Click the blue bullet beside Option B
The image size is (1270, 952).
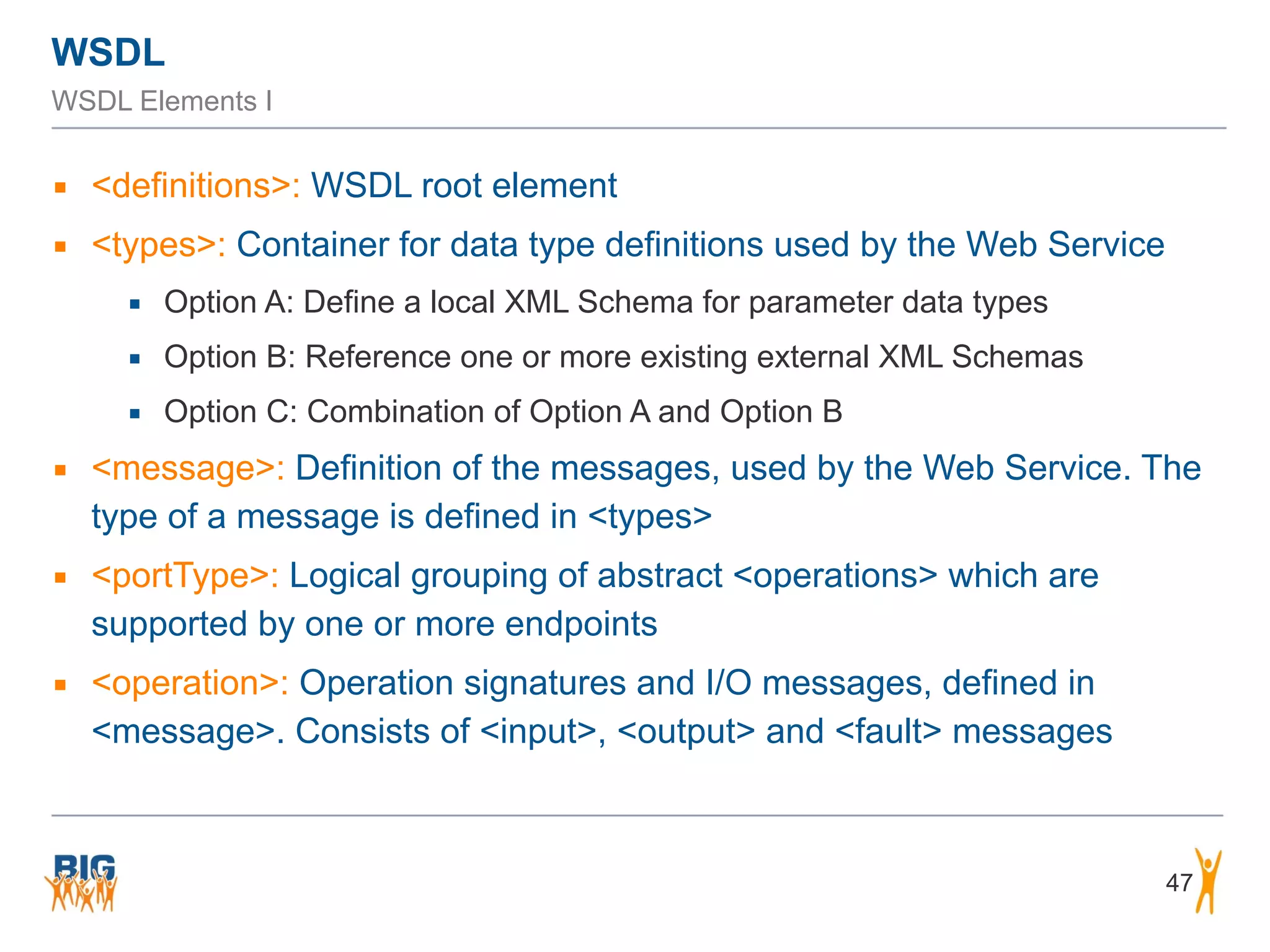click(x=135, y=359)
